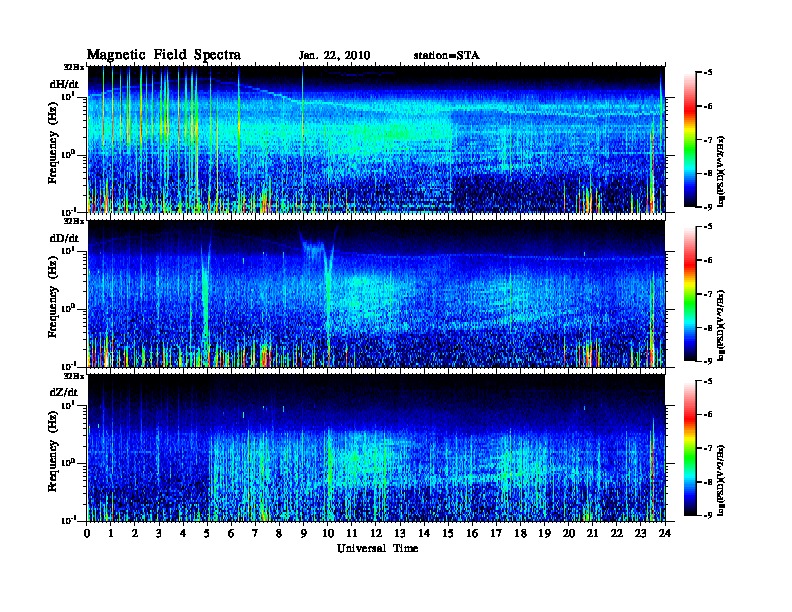Click hour '3' on the time axis
The width and height of the screenshot is (792, 612).
160,533
